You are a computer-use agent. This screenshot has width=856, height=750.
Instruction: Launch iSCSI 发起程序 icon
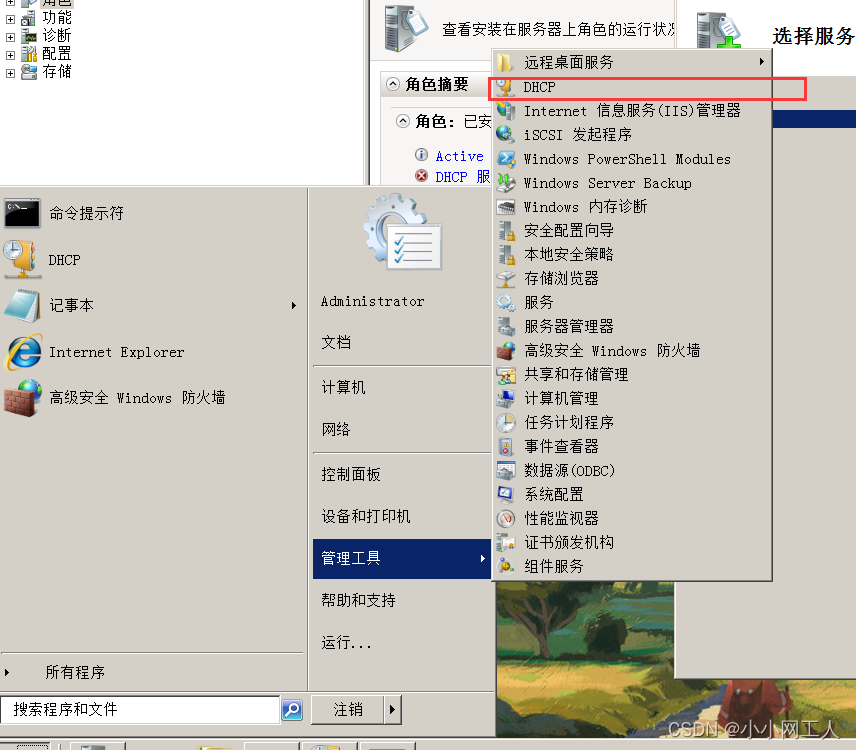click(506, 135)
